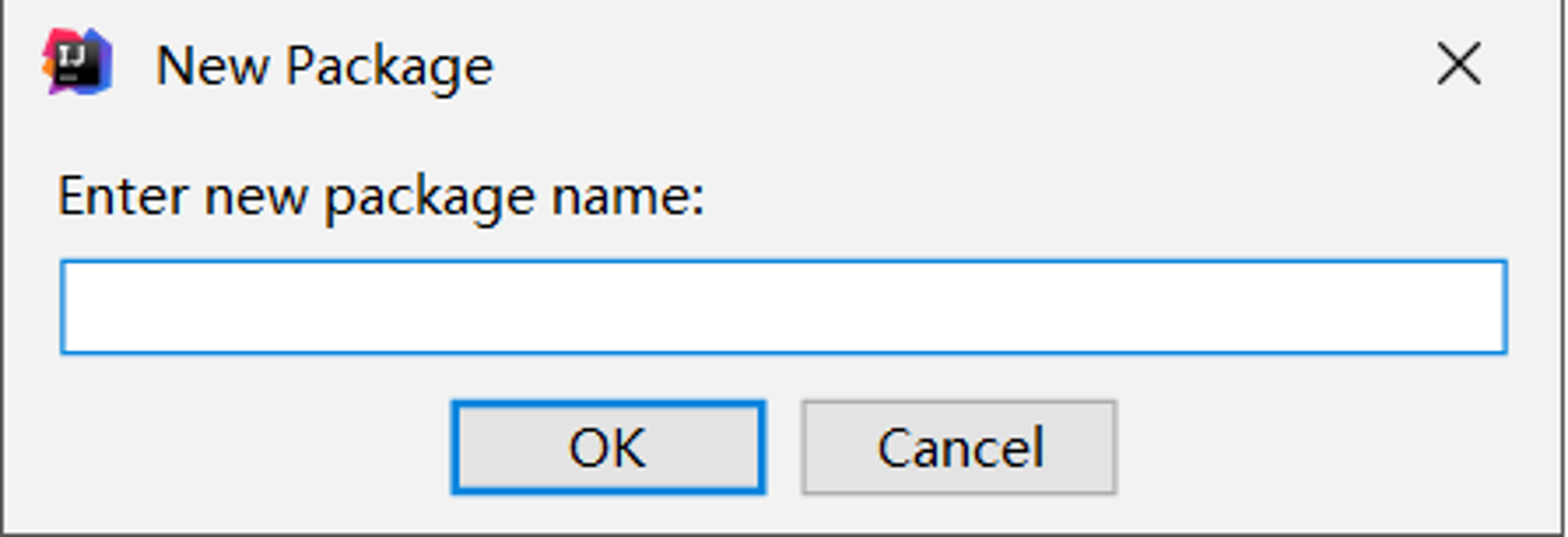
Task: Close the New Package dialog
Action: coord(1458,64)
